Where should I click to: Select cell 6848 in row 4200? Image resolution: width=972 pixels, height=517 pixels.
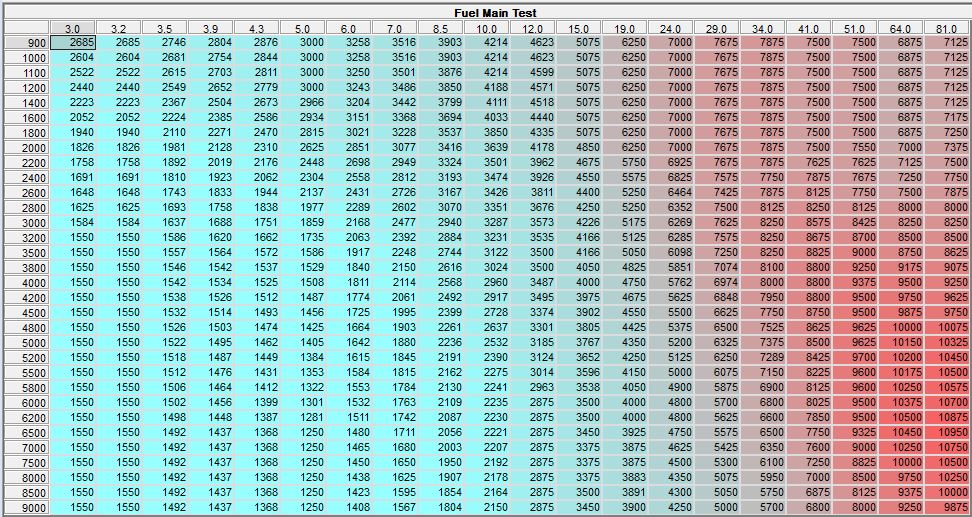point(717,297)
